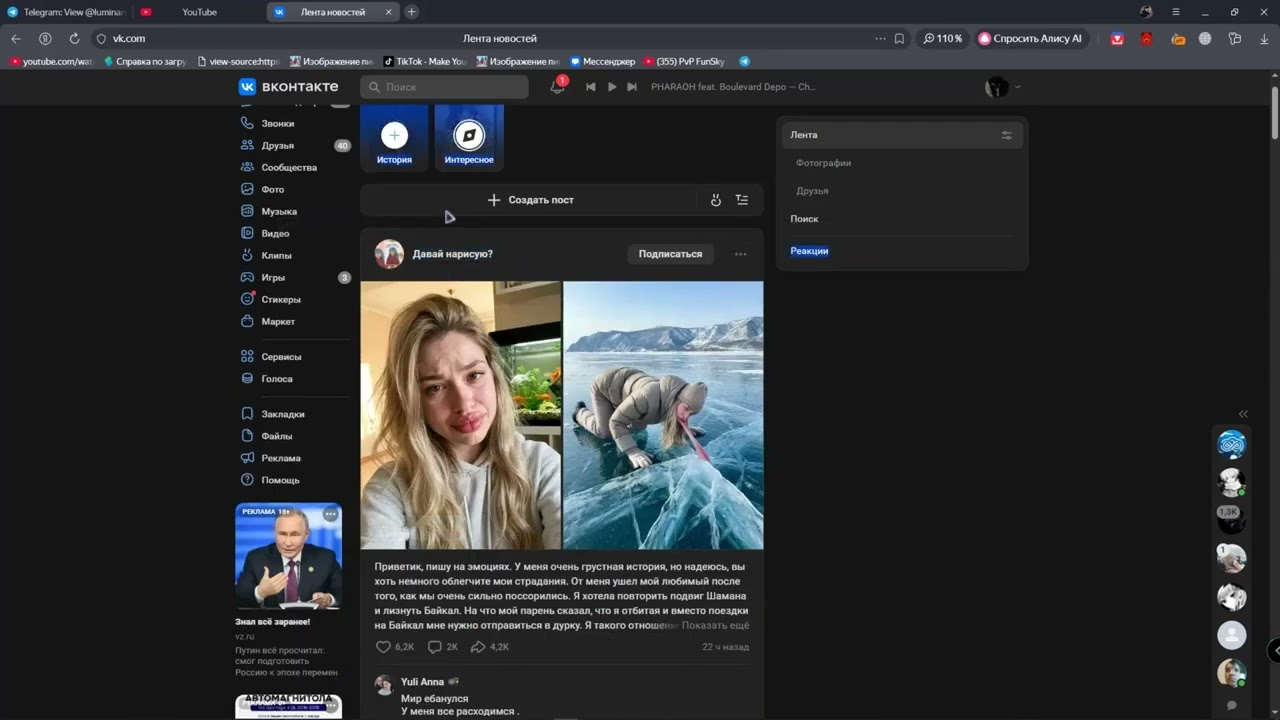Open the browser zoom 110% control

942,38
